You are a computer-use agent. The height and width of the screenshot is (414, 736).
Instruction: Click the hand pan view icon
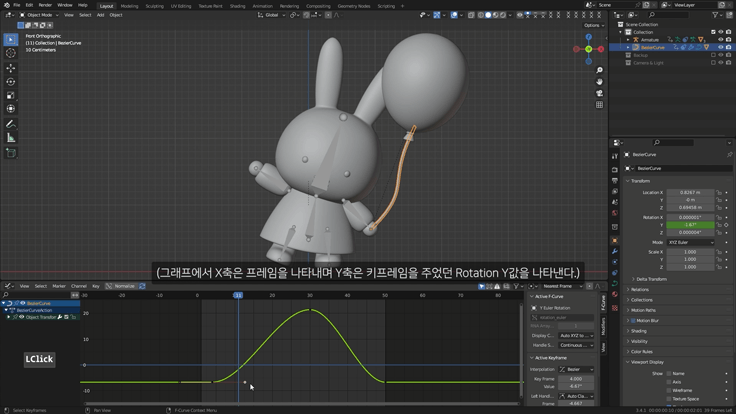tap(599, 82)
